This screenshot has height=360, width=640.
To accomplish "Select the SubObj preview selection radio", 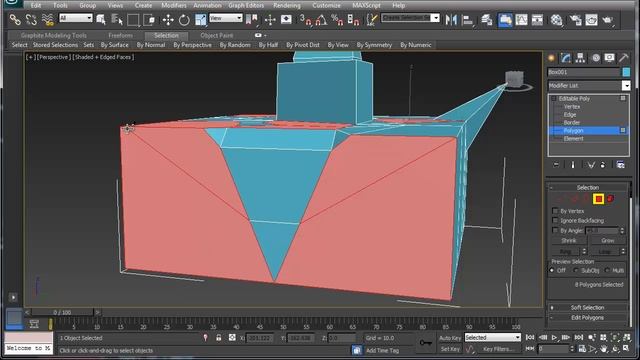I will pyautogui.click(x=576, y=270).
